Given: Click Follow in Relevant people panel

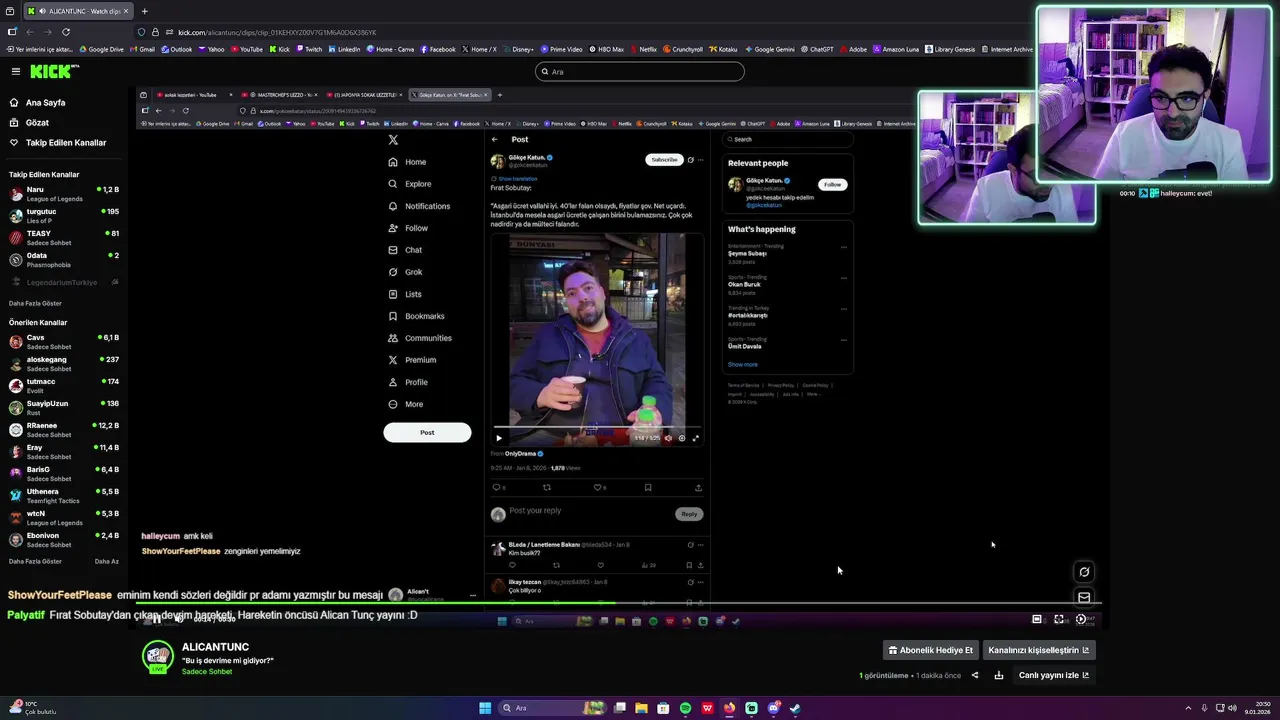Looking at the screenshot, I should point(832,184).
